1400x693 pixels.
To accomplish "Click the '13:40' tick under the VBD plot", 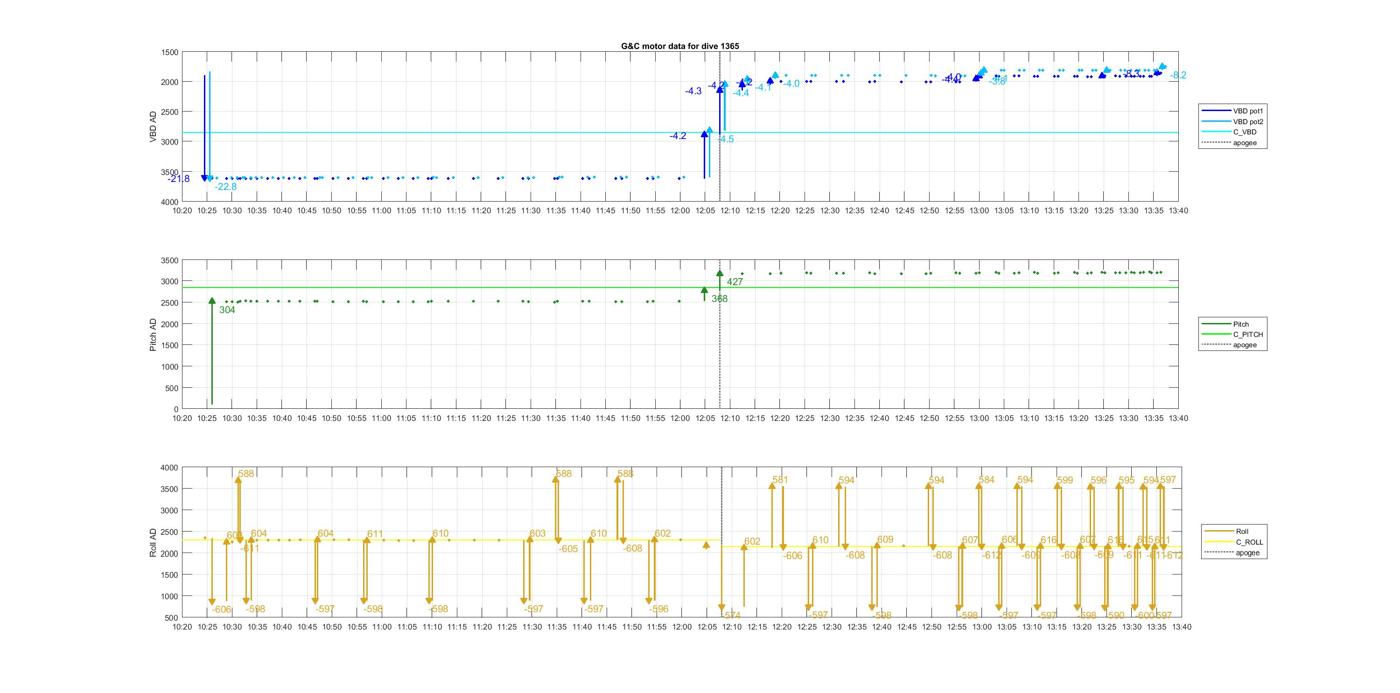I will [1179, 211].
